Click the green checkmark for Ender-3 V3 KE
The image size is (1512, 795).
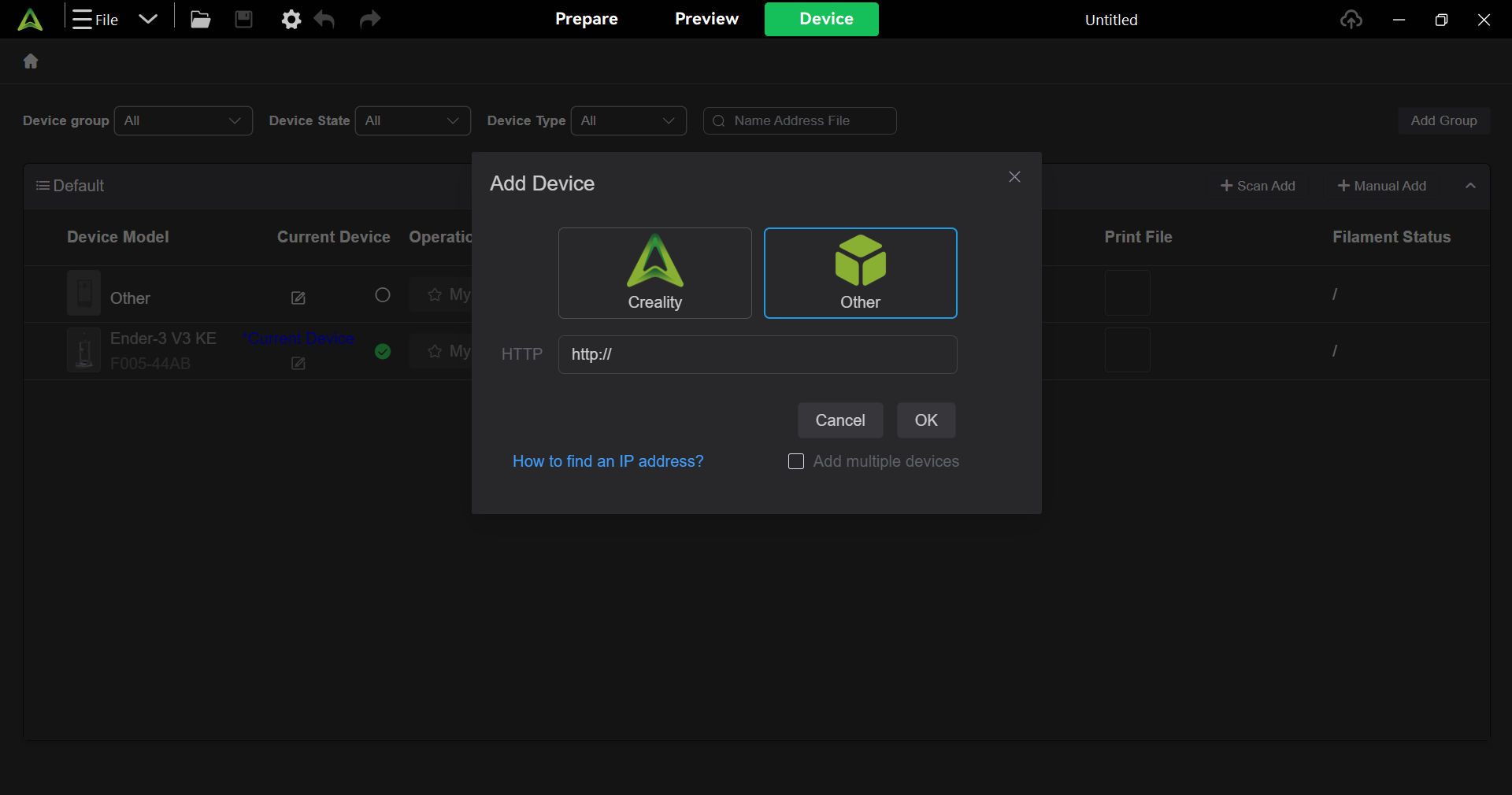pos(383,351)
